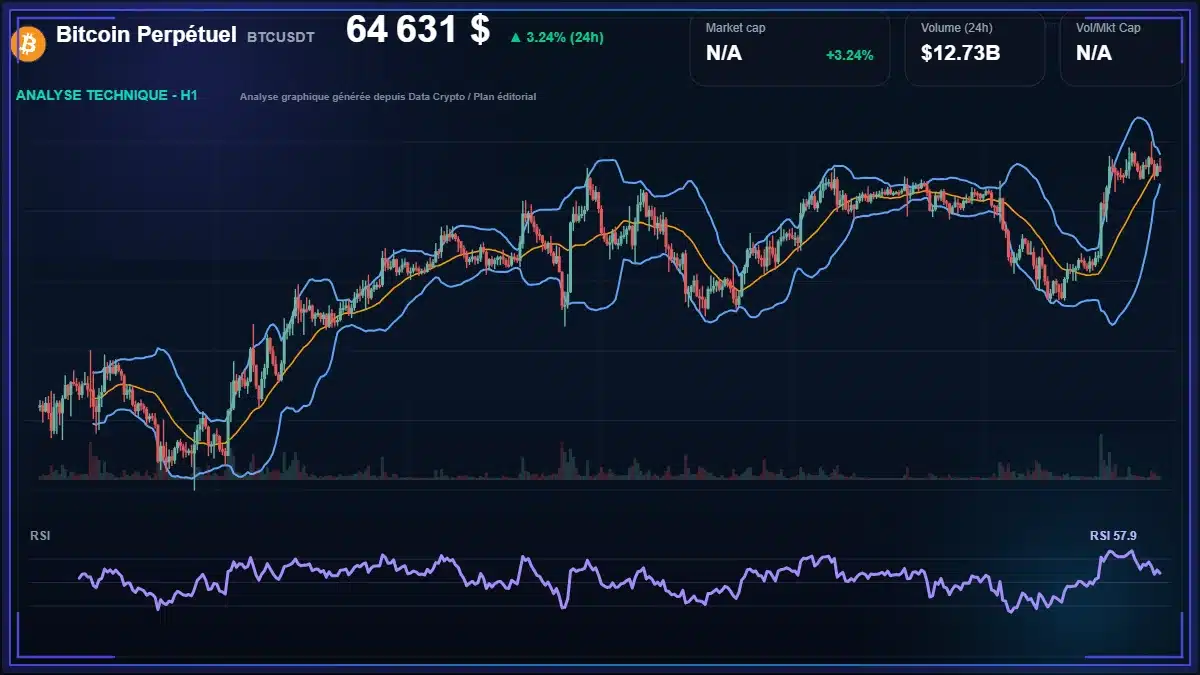Open the Market cap card
Viewport: 1200px width, 675px height.
coord(789,47)
